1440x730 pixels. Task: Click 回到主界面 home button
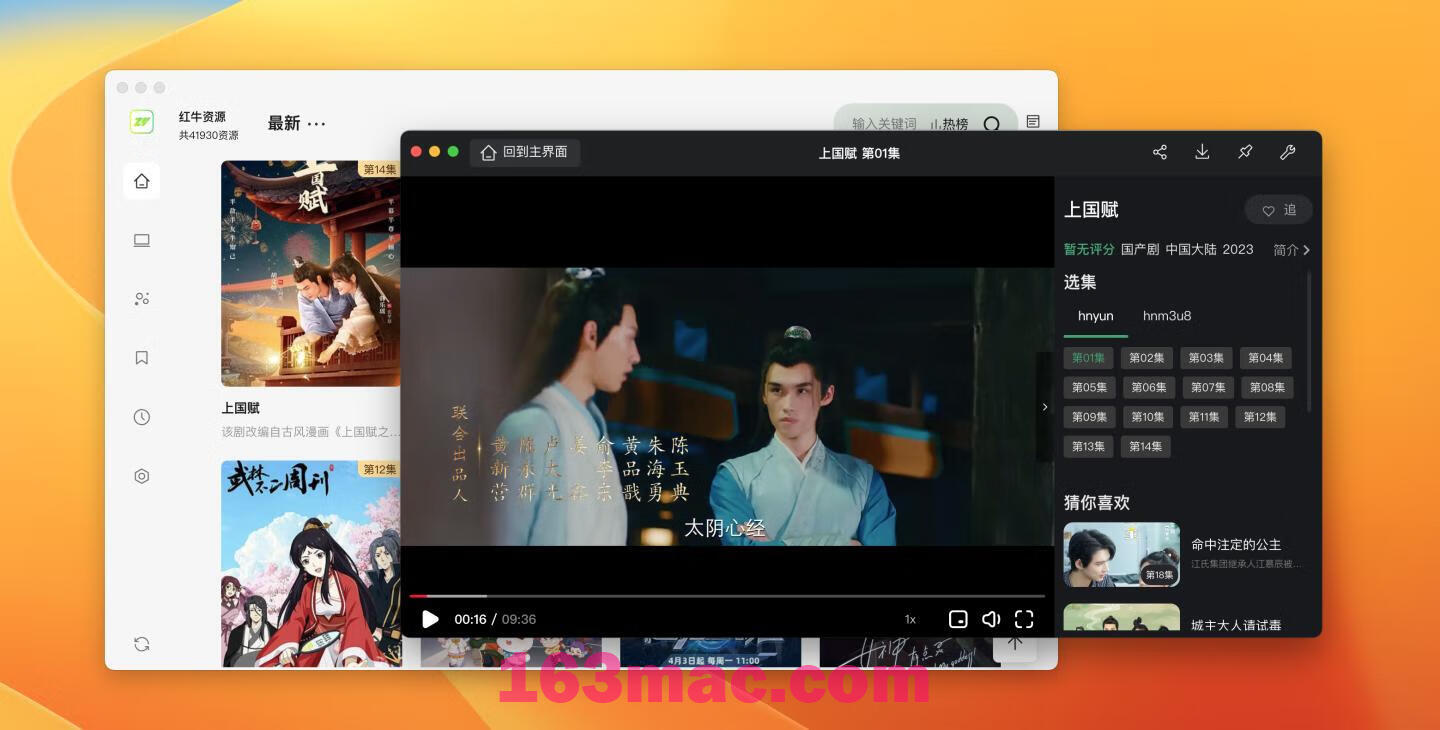[525, 152]
